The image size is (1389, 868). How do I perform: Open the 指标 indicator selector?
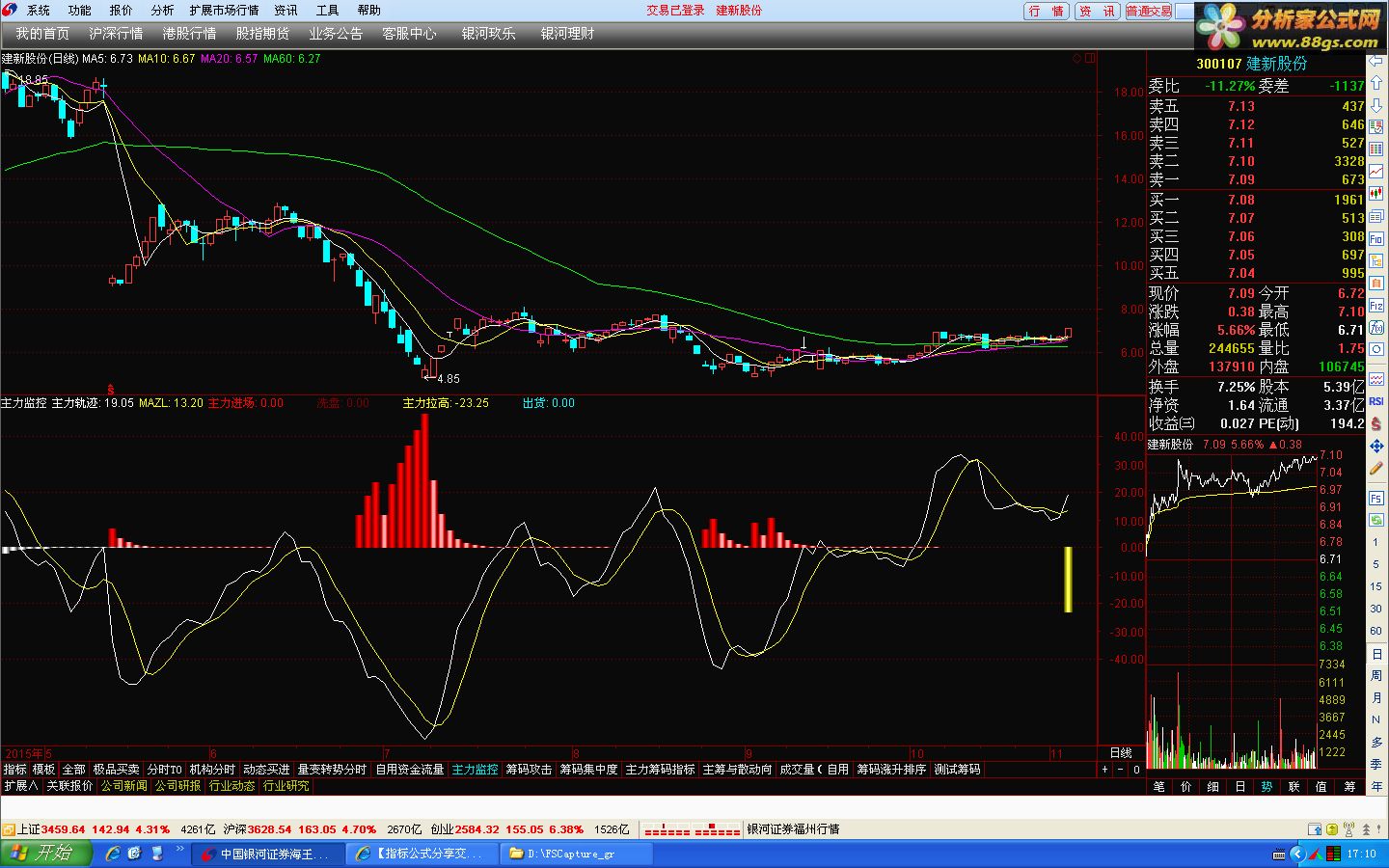[14, 770]
